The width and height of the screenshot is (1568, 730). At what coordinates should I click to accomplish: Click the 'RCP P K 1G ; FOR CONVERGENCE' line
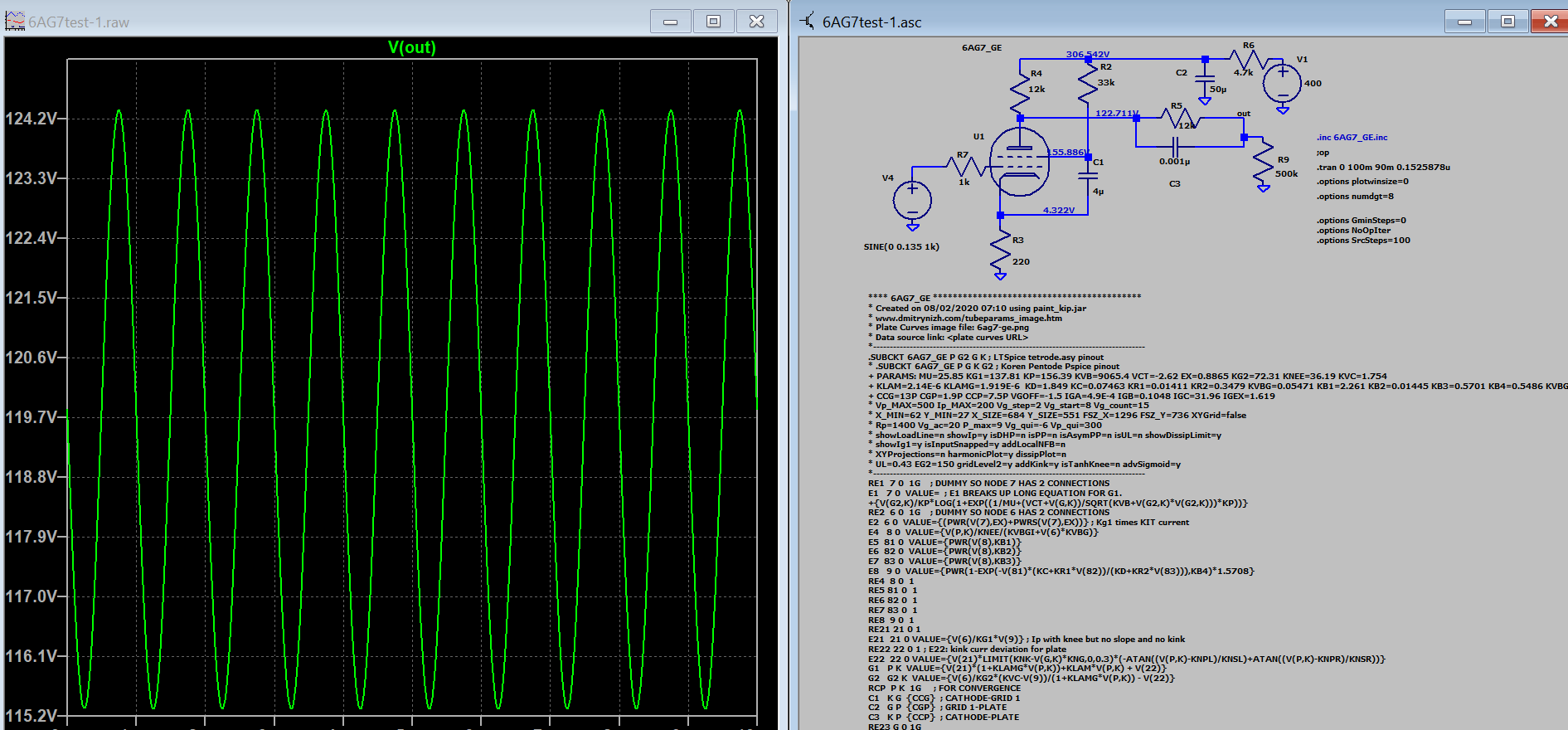click(944, 689)
